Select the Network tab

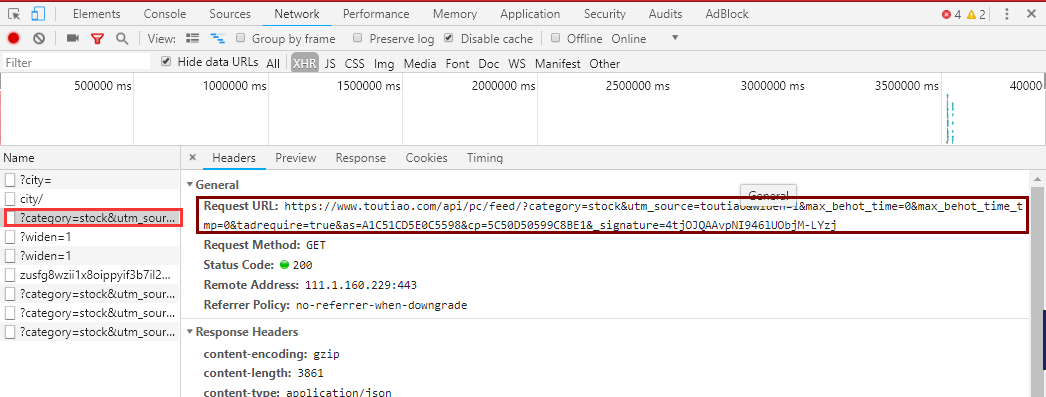click(297, 14)
